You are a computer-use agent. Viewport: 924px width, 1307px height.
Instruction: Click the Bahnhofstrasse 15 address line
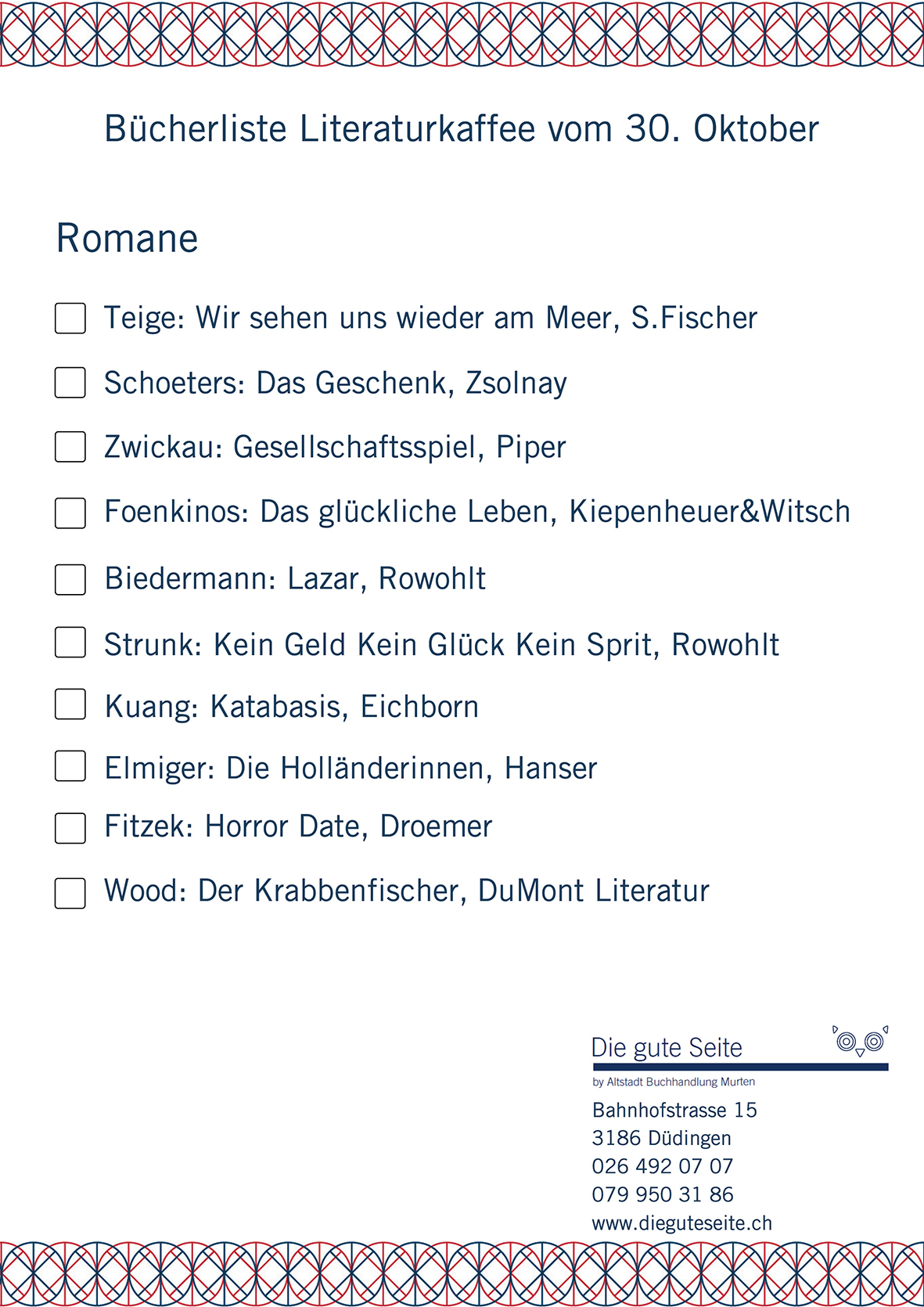point(674,1110)
